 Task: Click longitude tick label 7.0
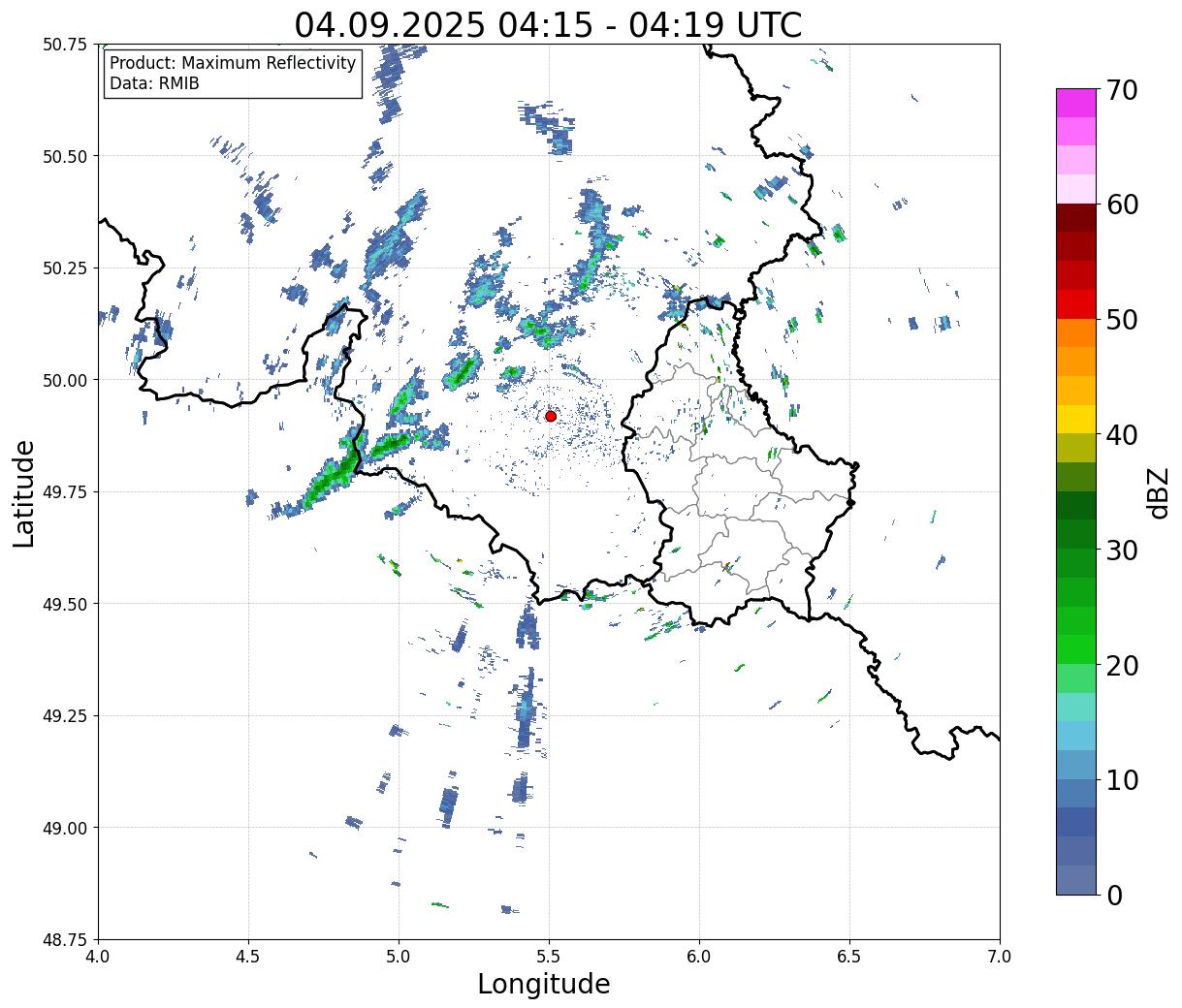pyautogui.click(x=1000, y=957)
